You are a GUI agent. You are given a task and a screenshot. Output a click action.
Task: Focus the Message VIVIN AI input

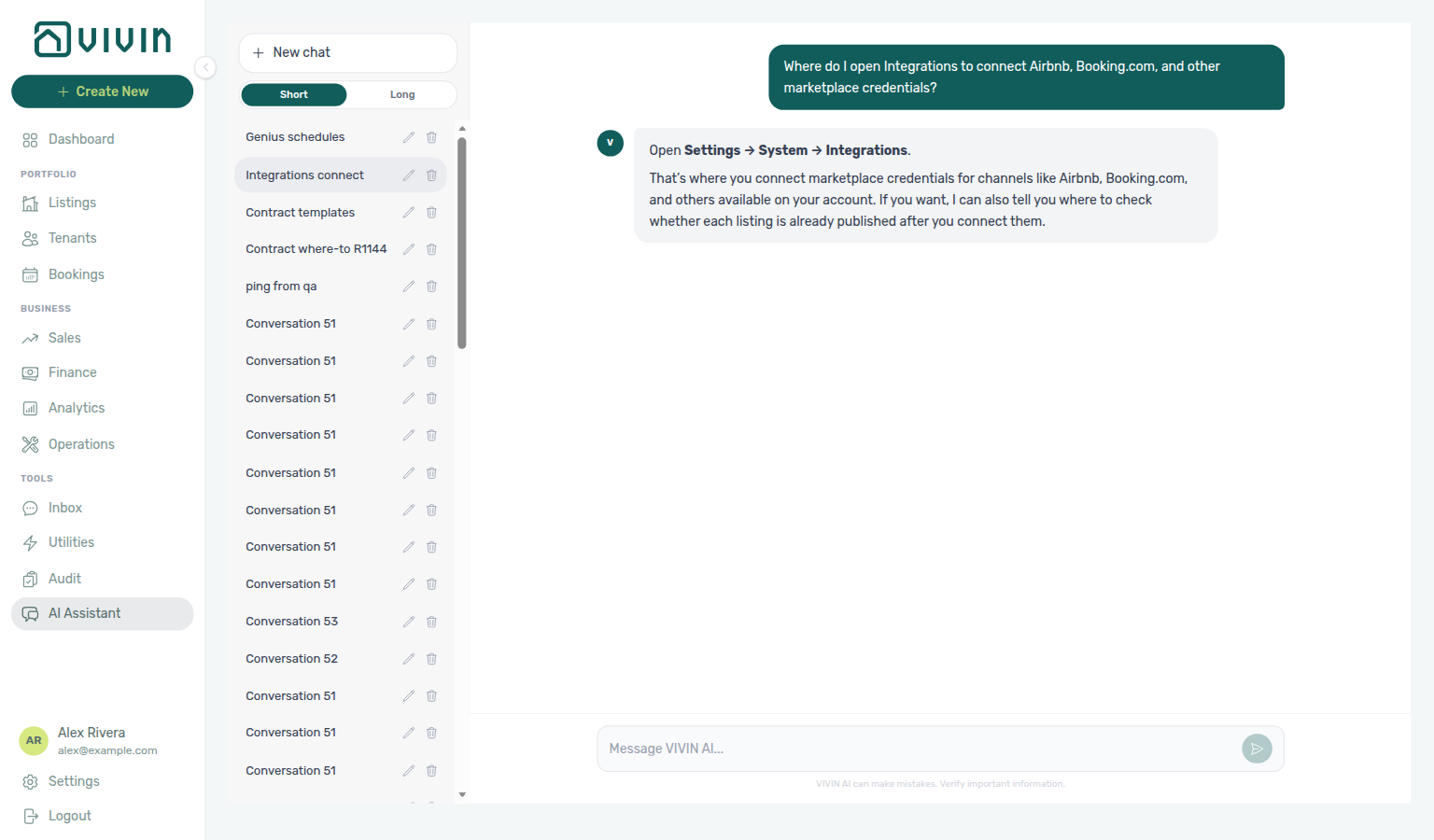click(920, 749)
